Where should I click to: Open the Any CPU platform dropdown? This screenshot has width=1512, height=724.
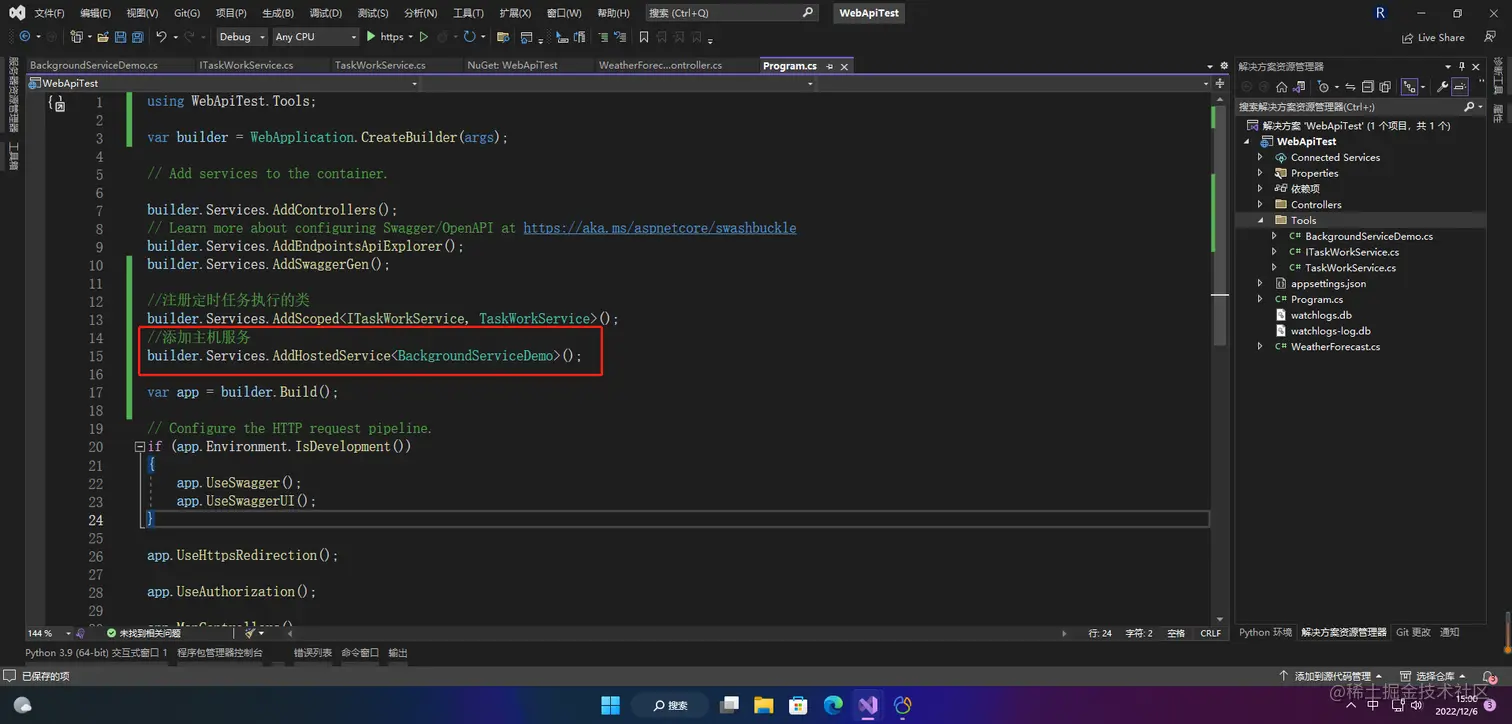[x=315, y=37]
